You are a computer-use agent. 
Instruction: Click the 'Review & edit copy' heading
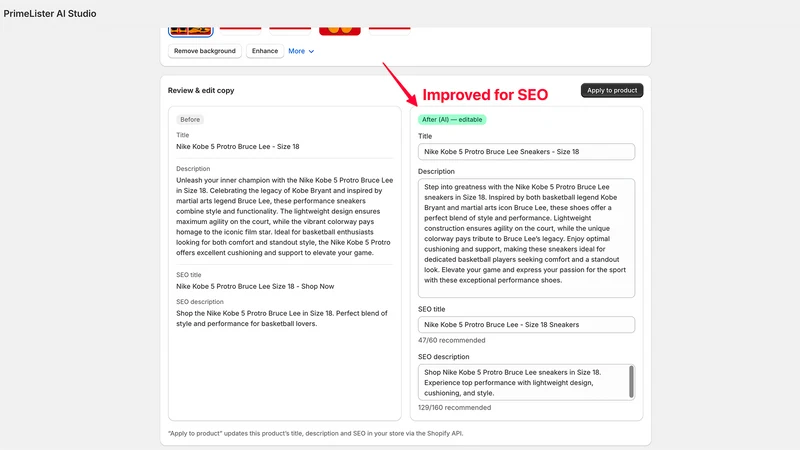[201, 90]
